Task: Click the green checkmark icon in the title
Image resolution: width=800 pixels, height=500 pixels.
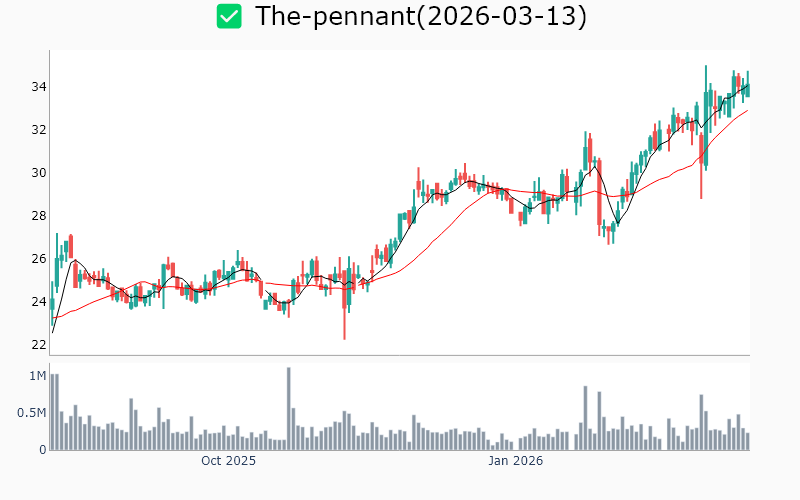Action: 229,16
